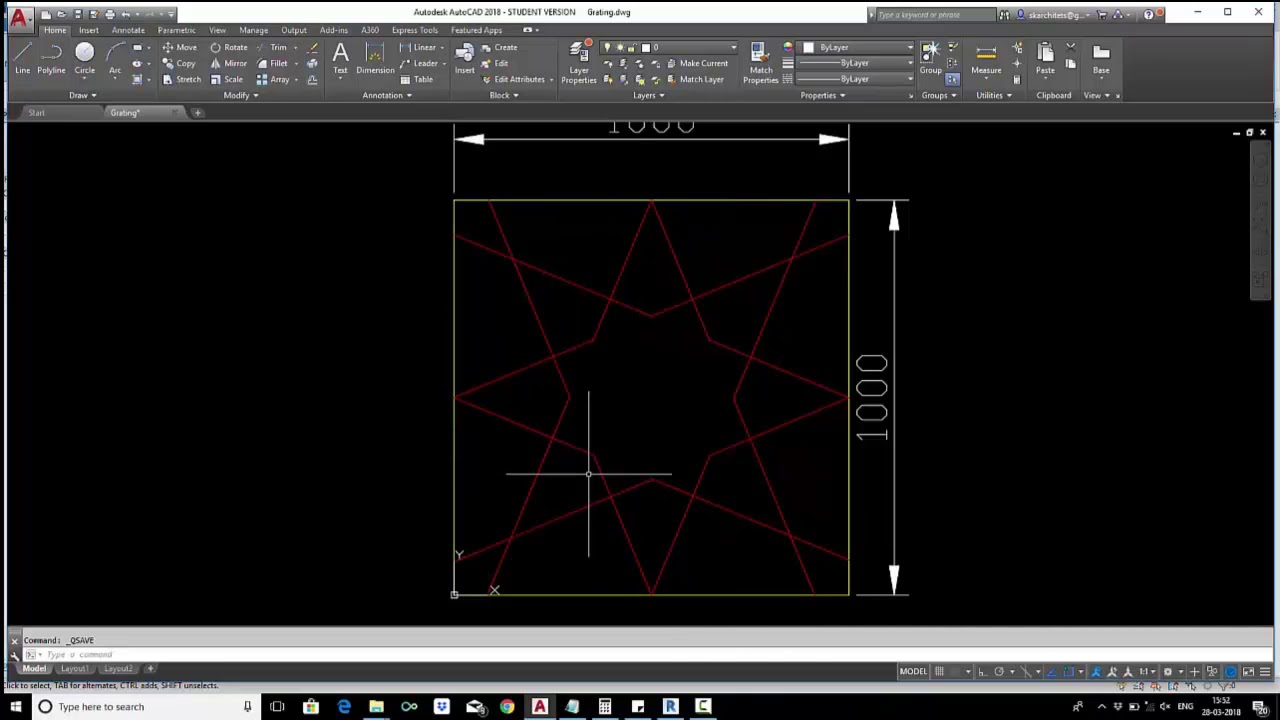Activate the Fillet command

272,63
